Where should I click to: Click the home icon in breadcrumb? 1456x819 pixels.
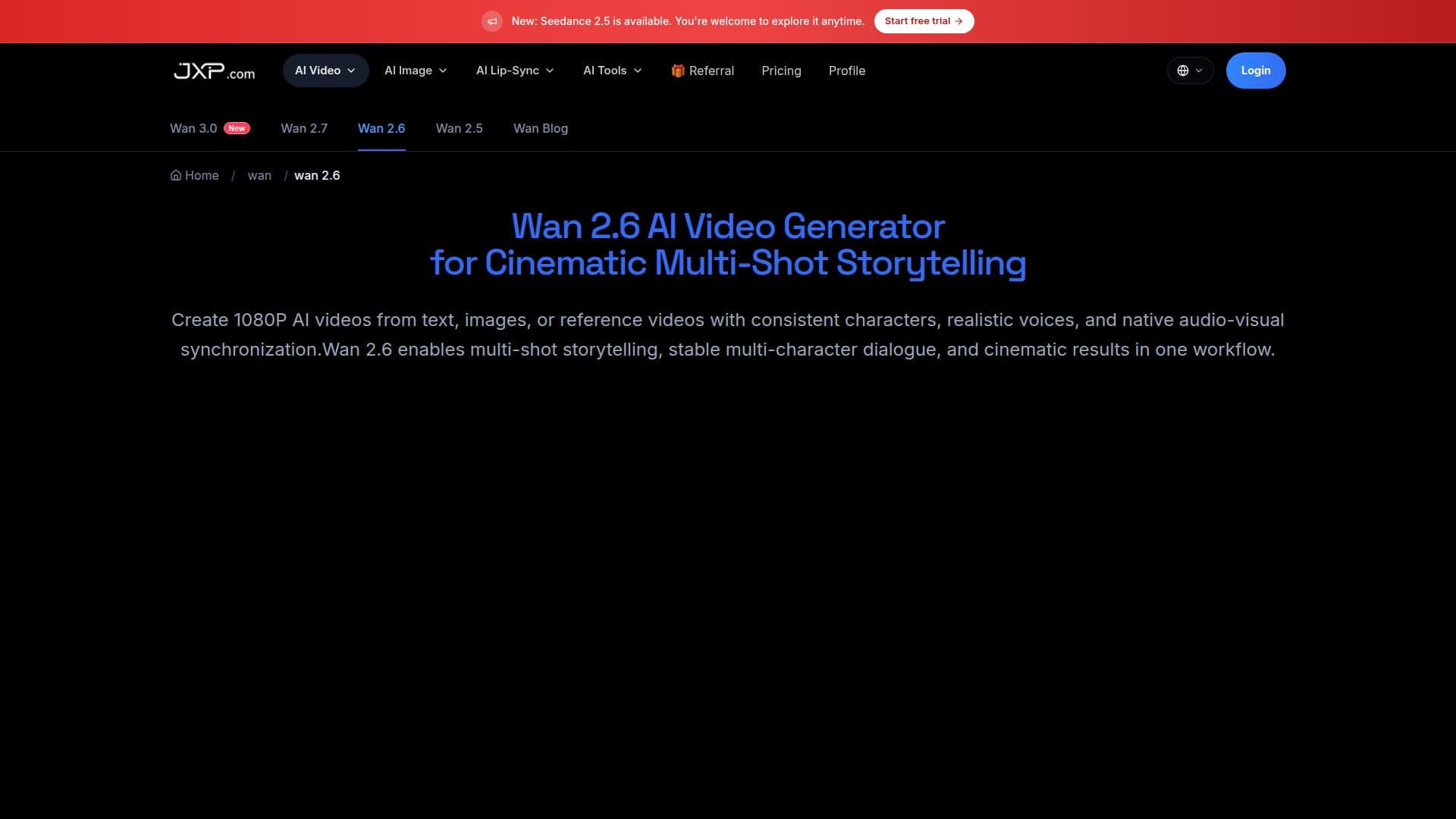(176, 175)
